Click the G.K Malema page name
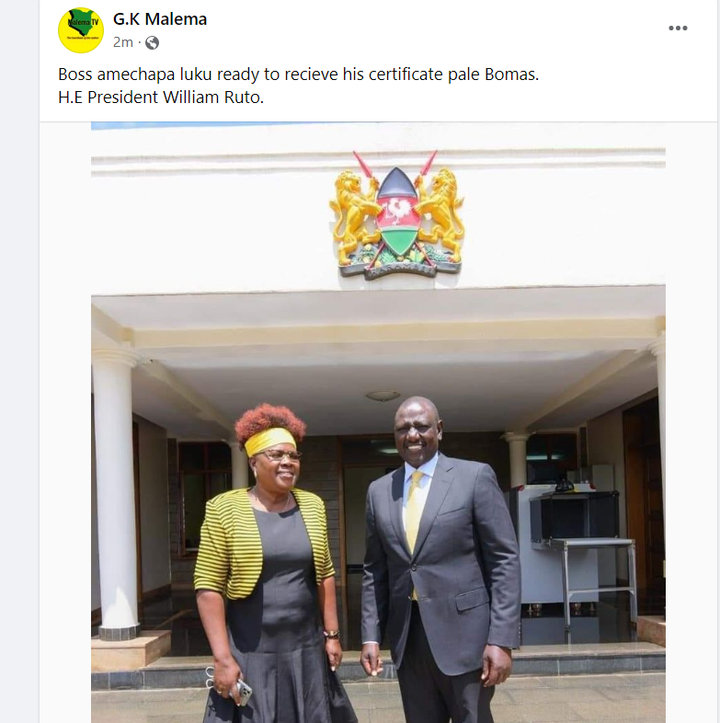Screen dimensions: 720x723 tap(160, 19)
